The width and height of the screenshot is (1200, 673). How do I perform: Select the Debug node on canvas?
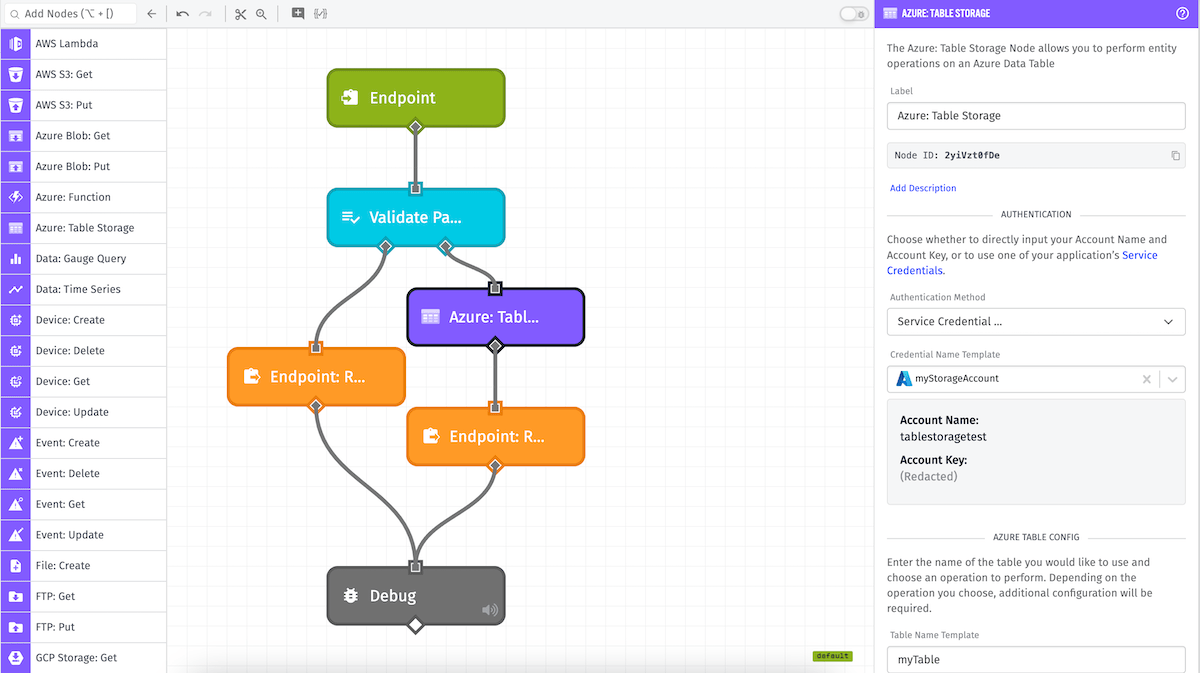416,596
